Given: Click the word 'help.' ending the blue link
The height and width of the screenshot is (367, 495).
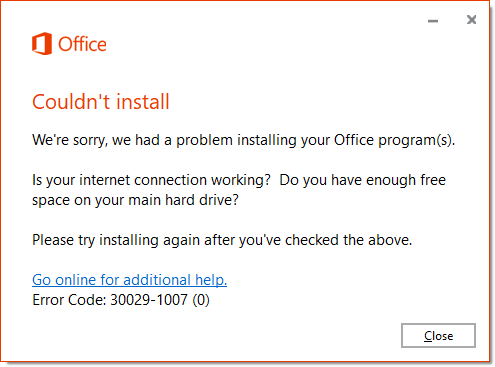Looking at the screenshot, I should [211, 280].
